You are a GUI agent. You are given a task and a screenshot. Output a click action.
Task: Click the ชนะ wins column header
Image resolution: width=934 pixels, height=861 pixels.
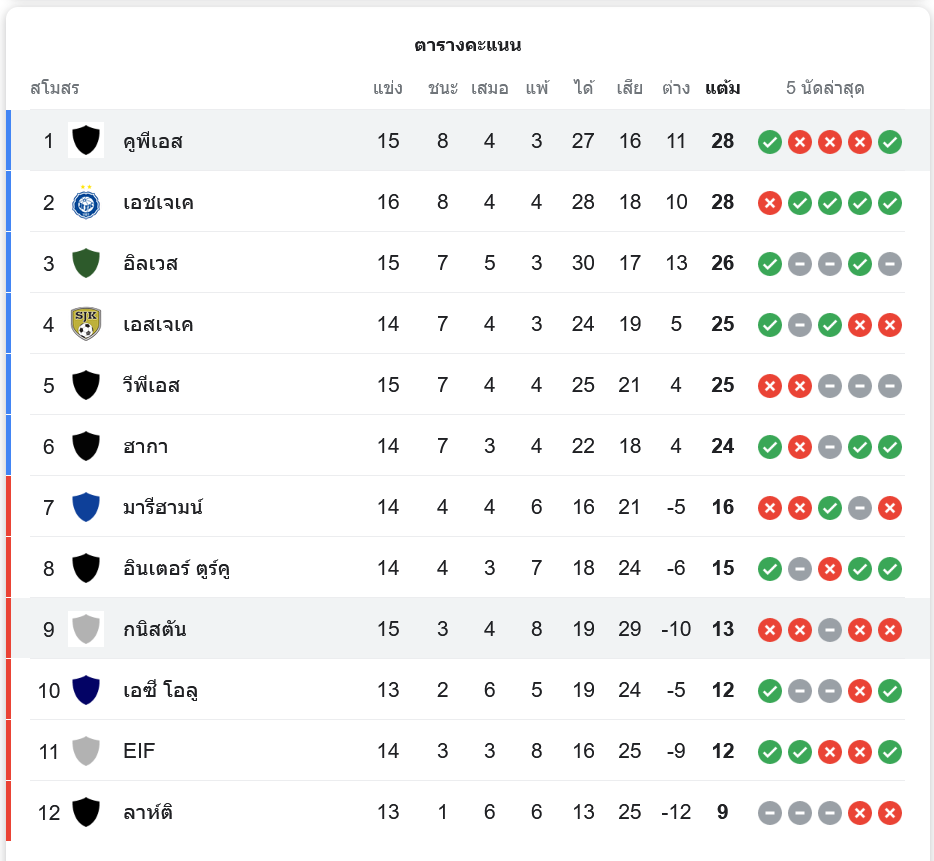pos(442,88)
